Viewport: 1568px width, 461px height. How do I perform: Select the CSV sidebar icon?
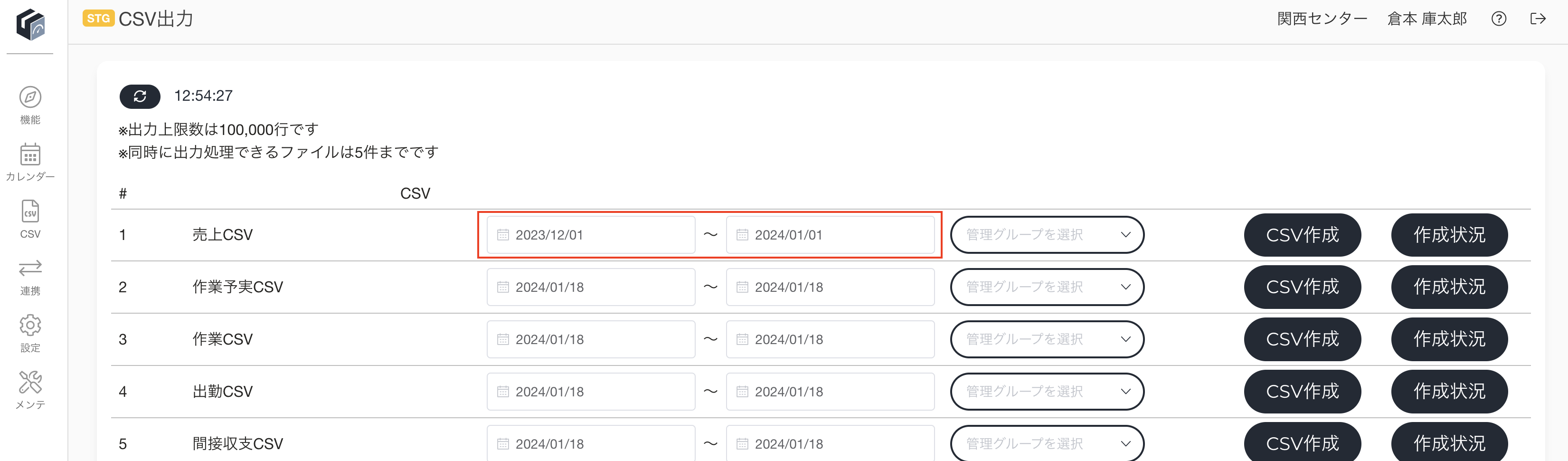pyautogui.click(x=30, y=211)
